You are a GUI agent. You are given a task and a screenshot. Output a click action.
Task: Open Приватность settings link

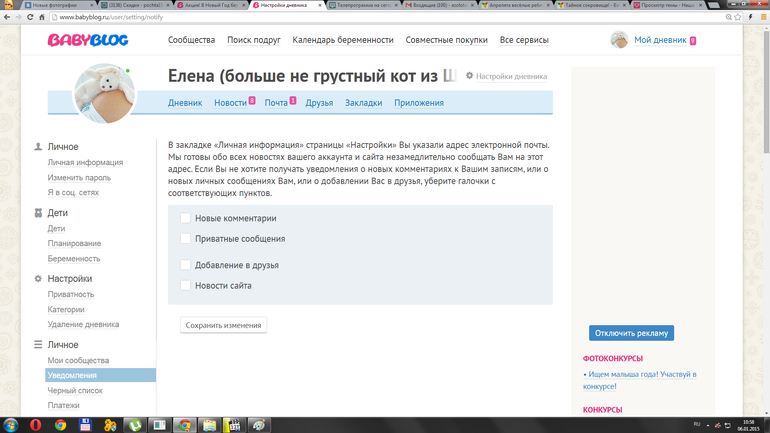coord(71,294)
